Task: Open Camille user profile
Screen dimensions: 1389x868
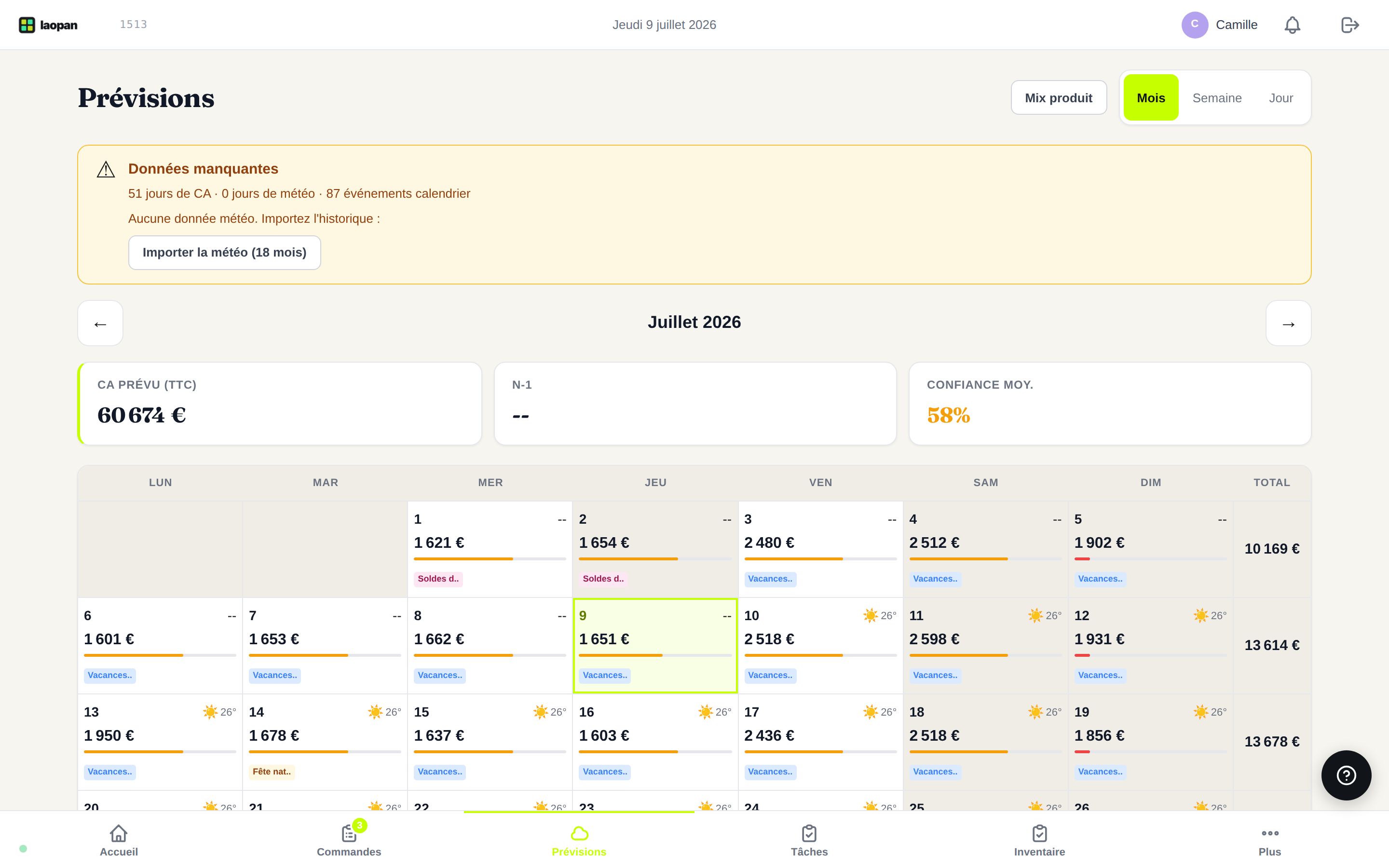Action: (1220, 25)
